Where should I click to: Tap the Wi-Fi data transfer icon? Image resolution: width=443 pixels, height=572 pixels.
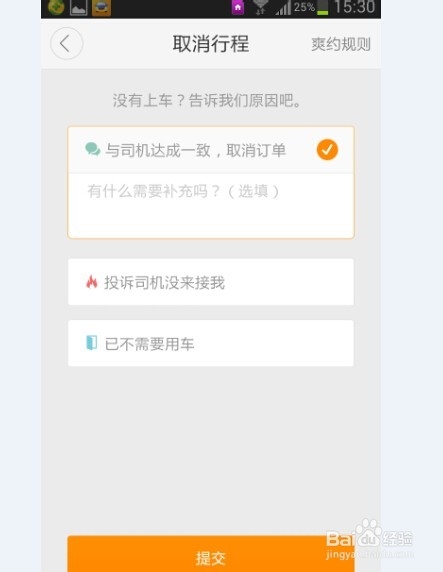[260, 8]
